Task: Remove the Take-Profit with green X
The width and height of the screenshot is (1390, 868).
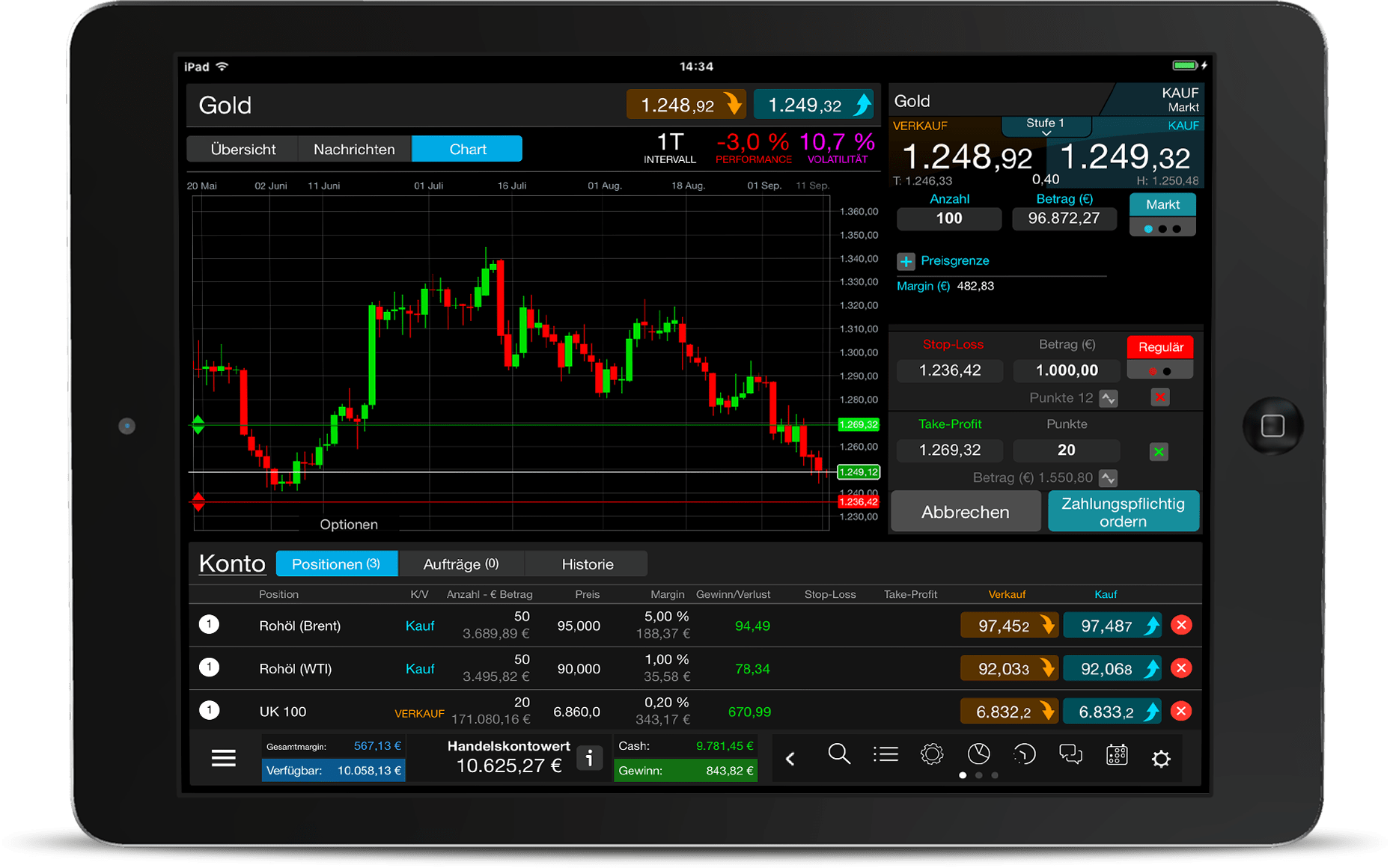Action: click(x=1159, y=451)
